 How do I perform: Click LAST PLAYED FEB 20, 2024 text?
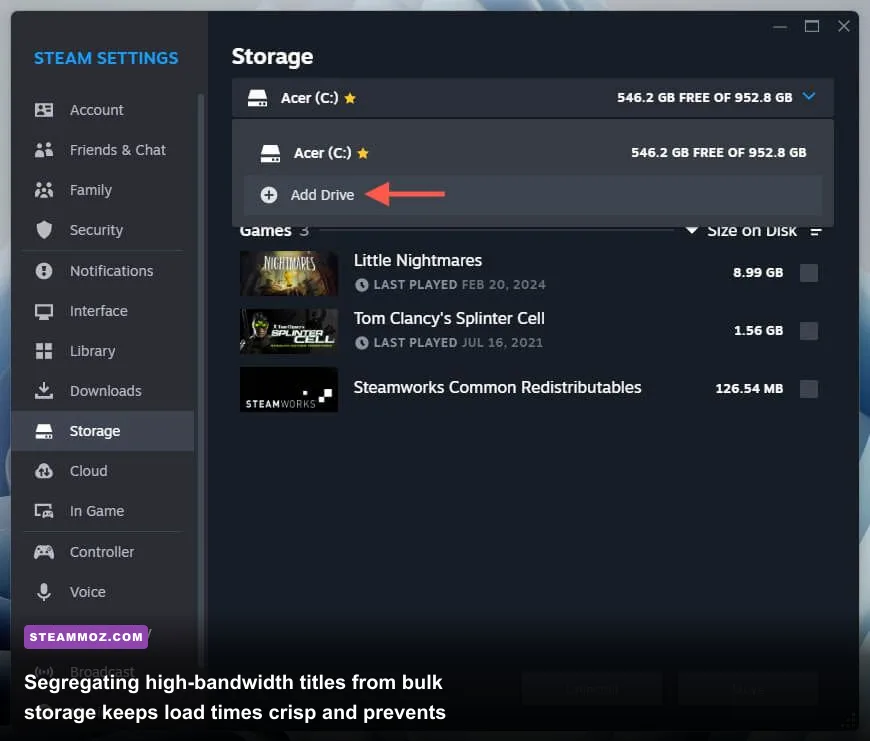[x=459, y=285]
